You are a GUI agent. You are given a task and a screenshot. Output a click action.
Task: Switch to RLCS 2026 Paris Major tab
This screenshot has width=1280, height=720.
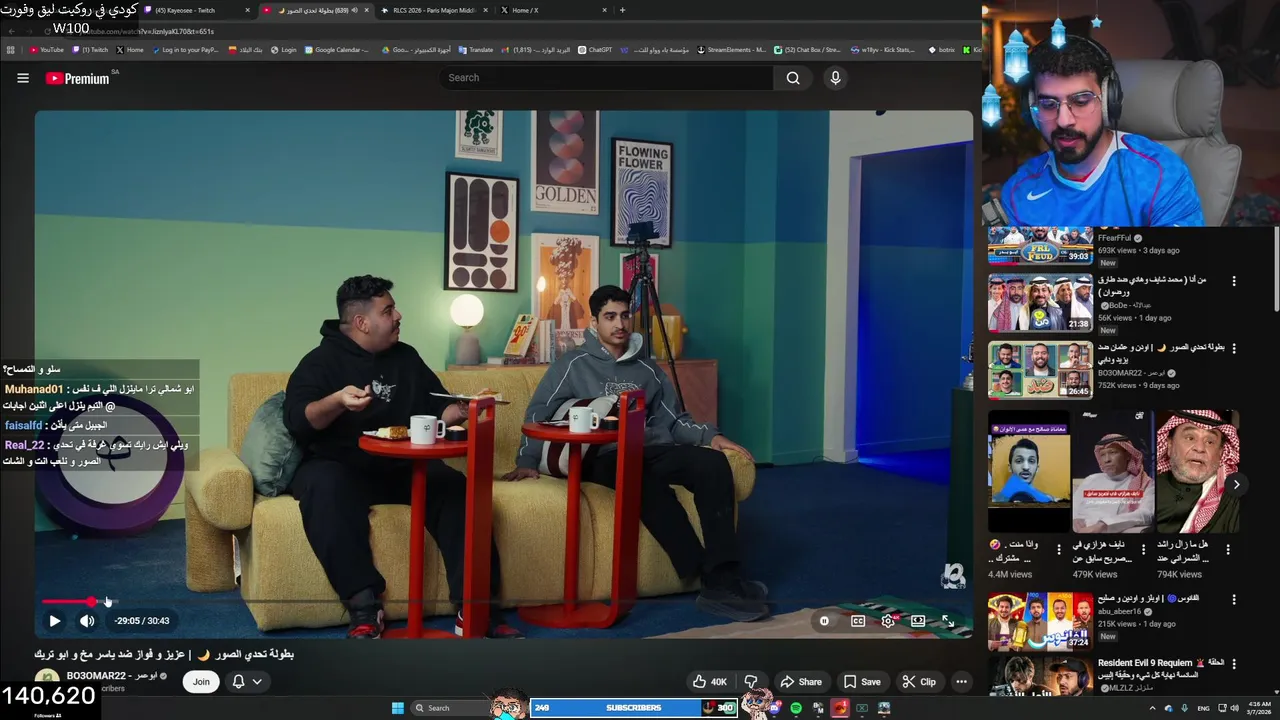pyautogui.click(x=435, y=10)
